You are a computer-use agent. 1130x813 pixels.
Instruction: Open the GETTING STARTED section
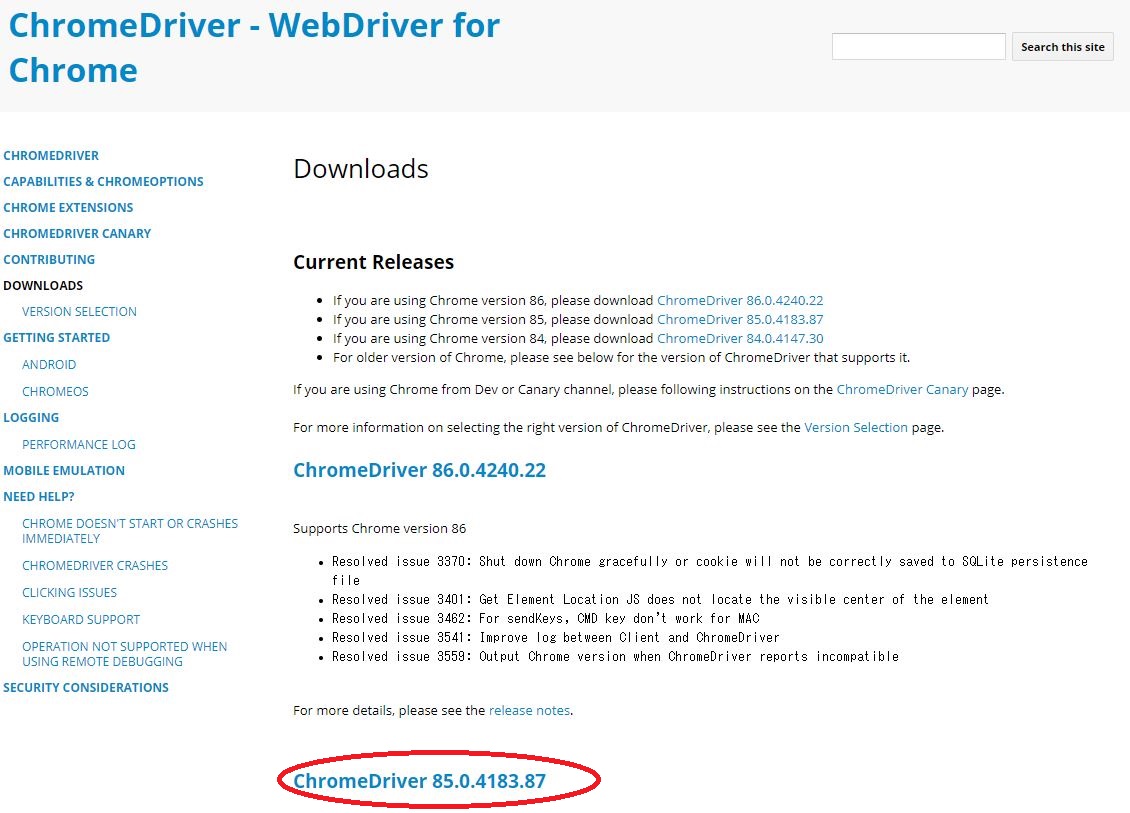point(57,337)
